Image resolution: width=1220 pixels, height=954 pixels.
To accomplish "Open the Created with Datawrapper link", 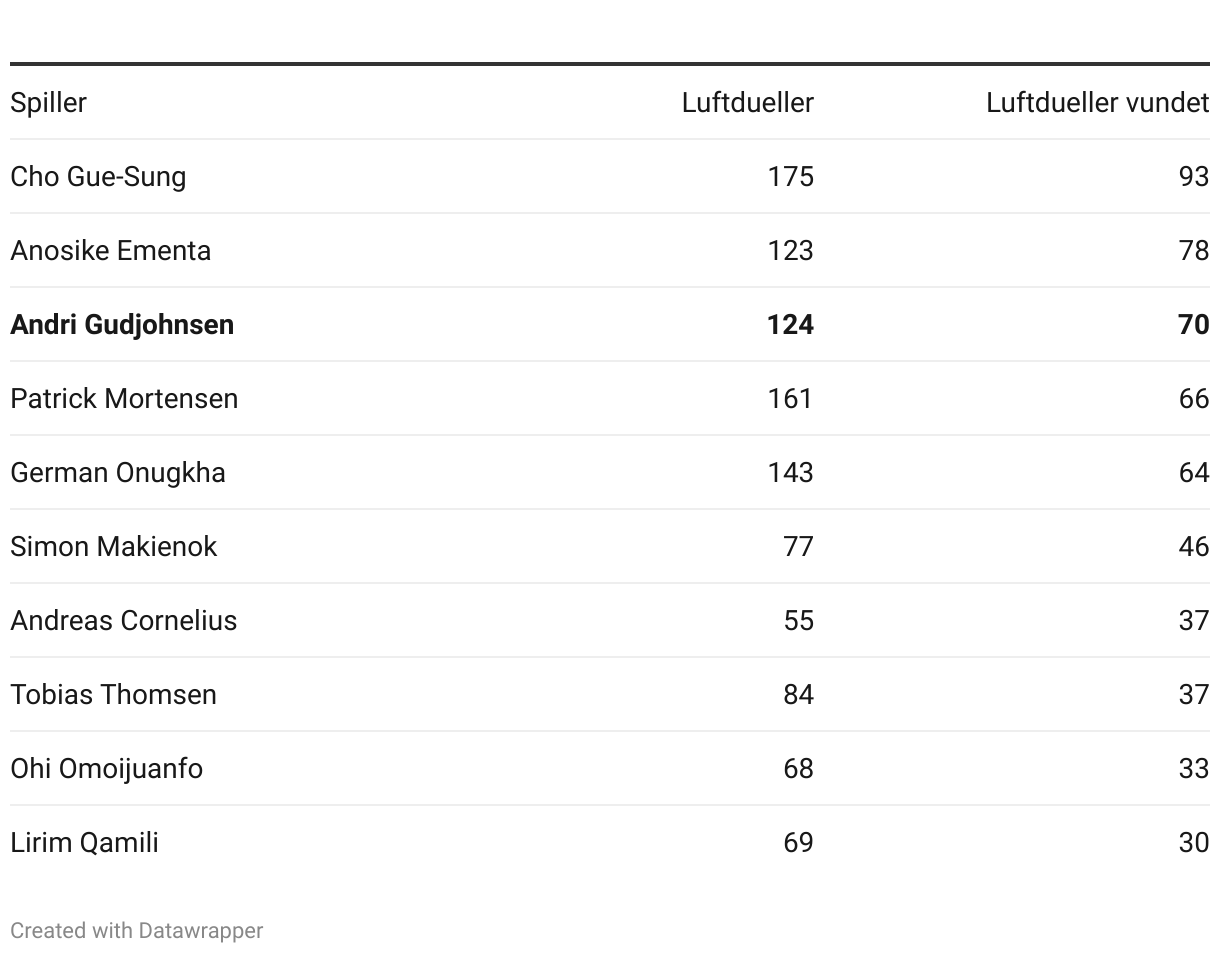I will click(136, 931).
